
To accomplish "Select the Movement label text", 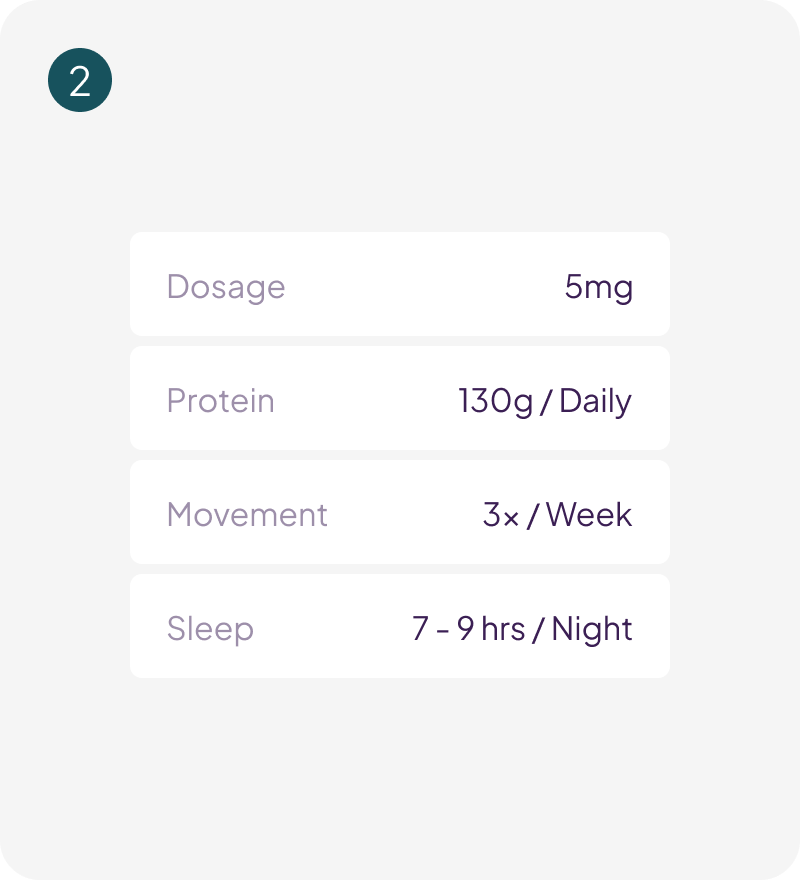I will (x=247, y=515).
